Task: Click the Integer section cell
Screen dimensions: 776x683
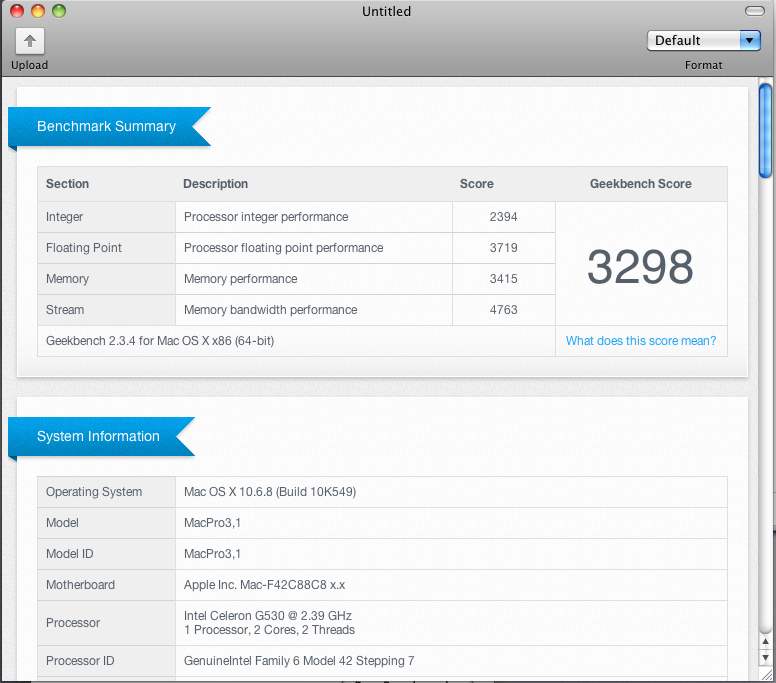Action: click(x=106, y=217)
